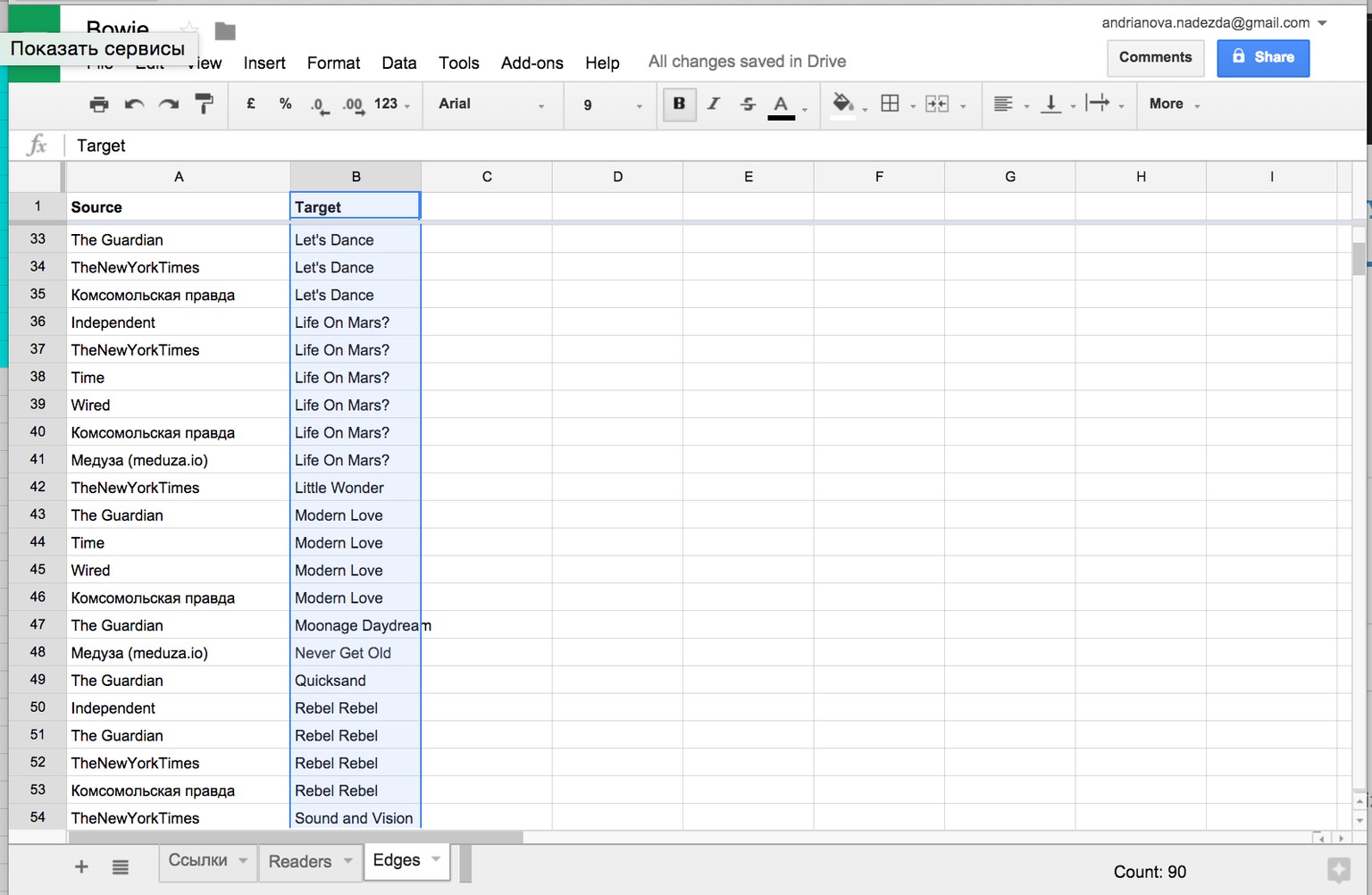The height and width of the screenshot is (895, 1372).
Task: Toggle bold formatting button
Action: tap(679, 104)
